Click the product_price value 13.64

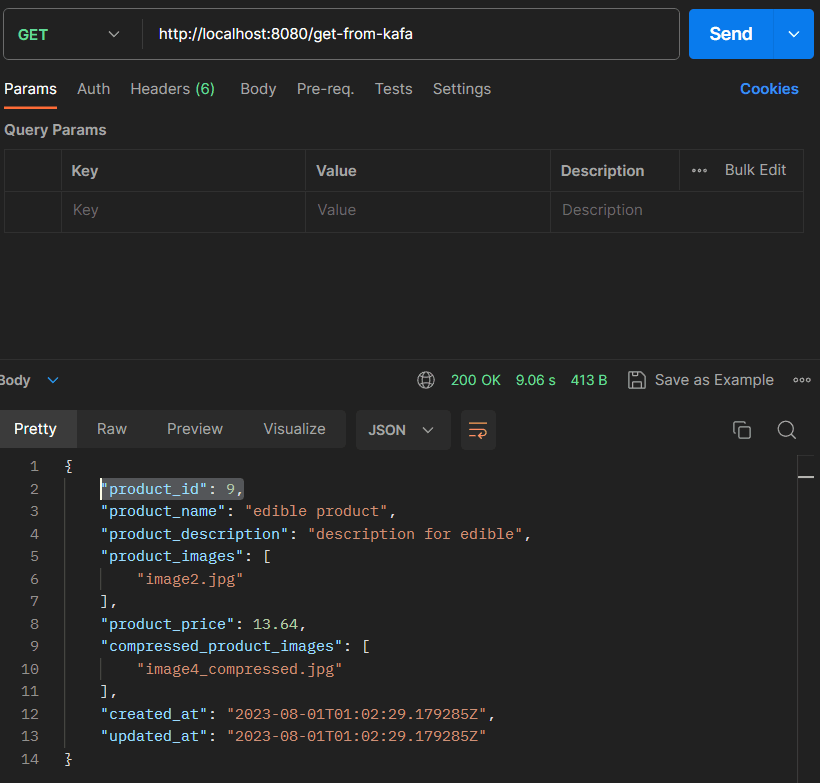275,624
